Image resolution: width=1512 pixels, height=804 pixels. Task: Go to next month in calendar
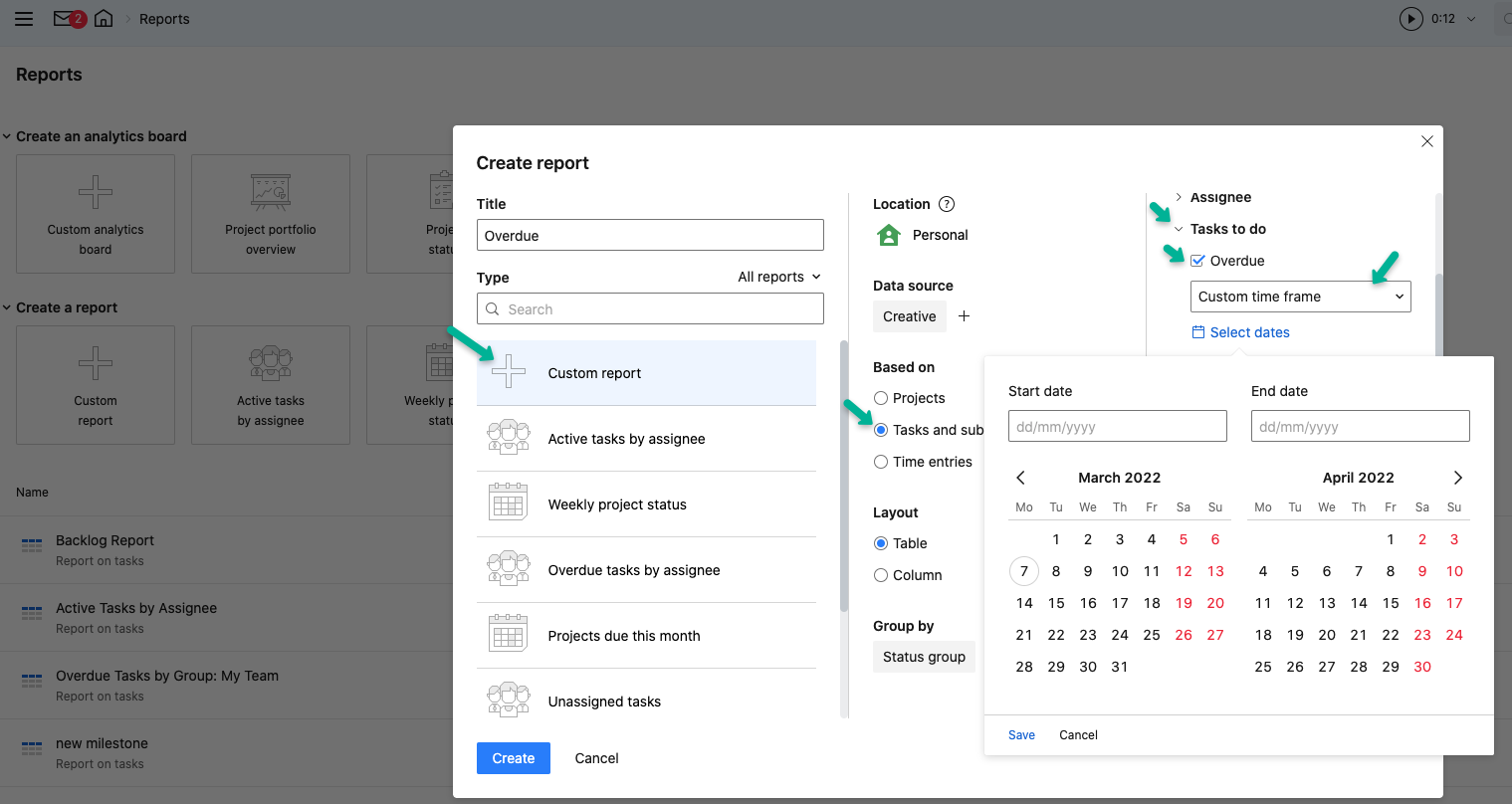pyautogui.click(x=1457, y=478)
